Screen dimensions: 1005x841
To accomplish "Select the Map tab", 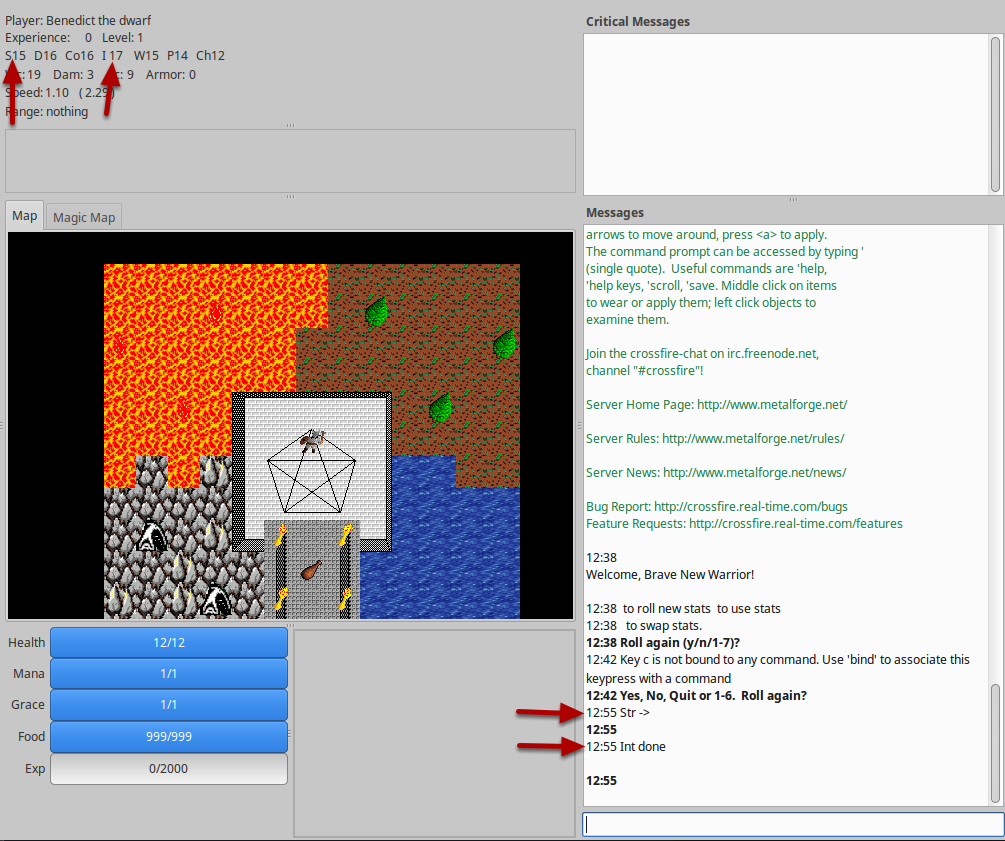I will pos(25,216).
